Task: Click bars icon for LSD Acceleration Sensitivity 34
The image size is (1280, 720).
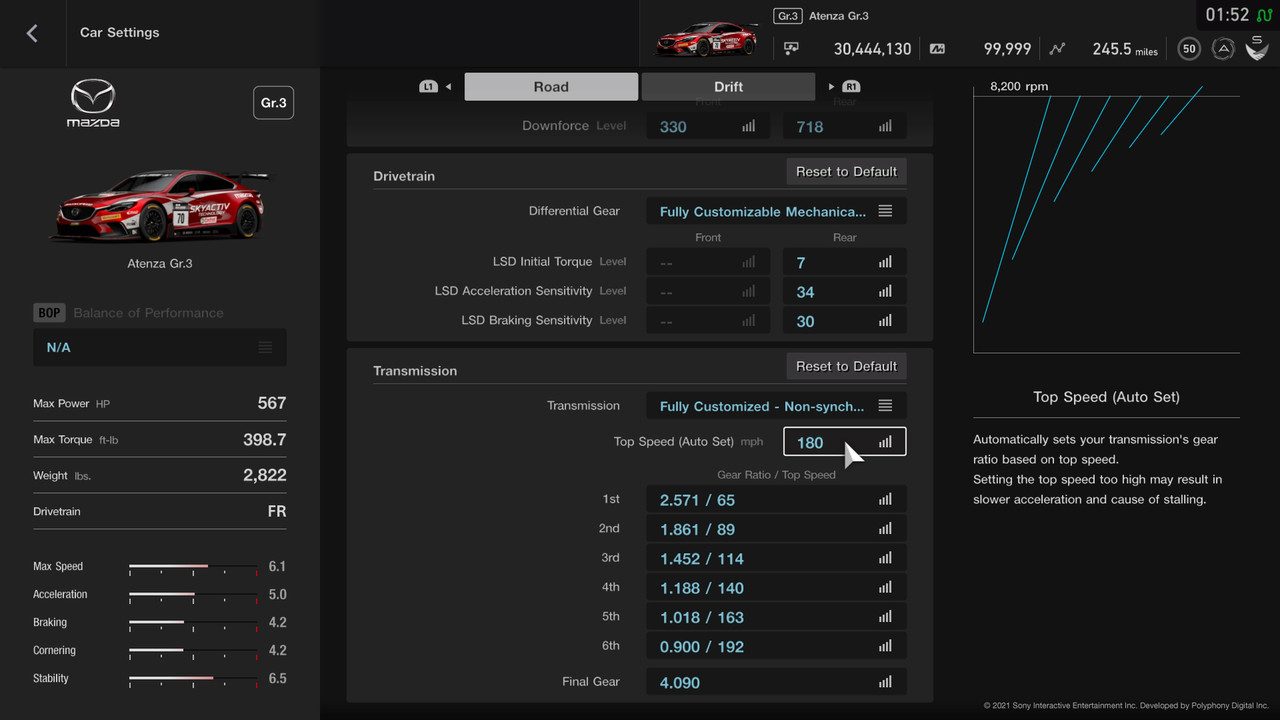Action: coord(885,292)
